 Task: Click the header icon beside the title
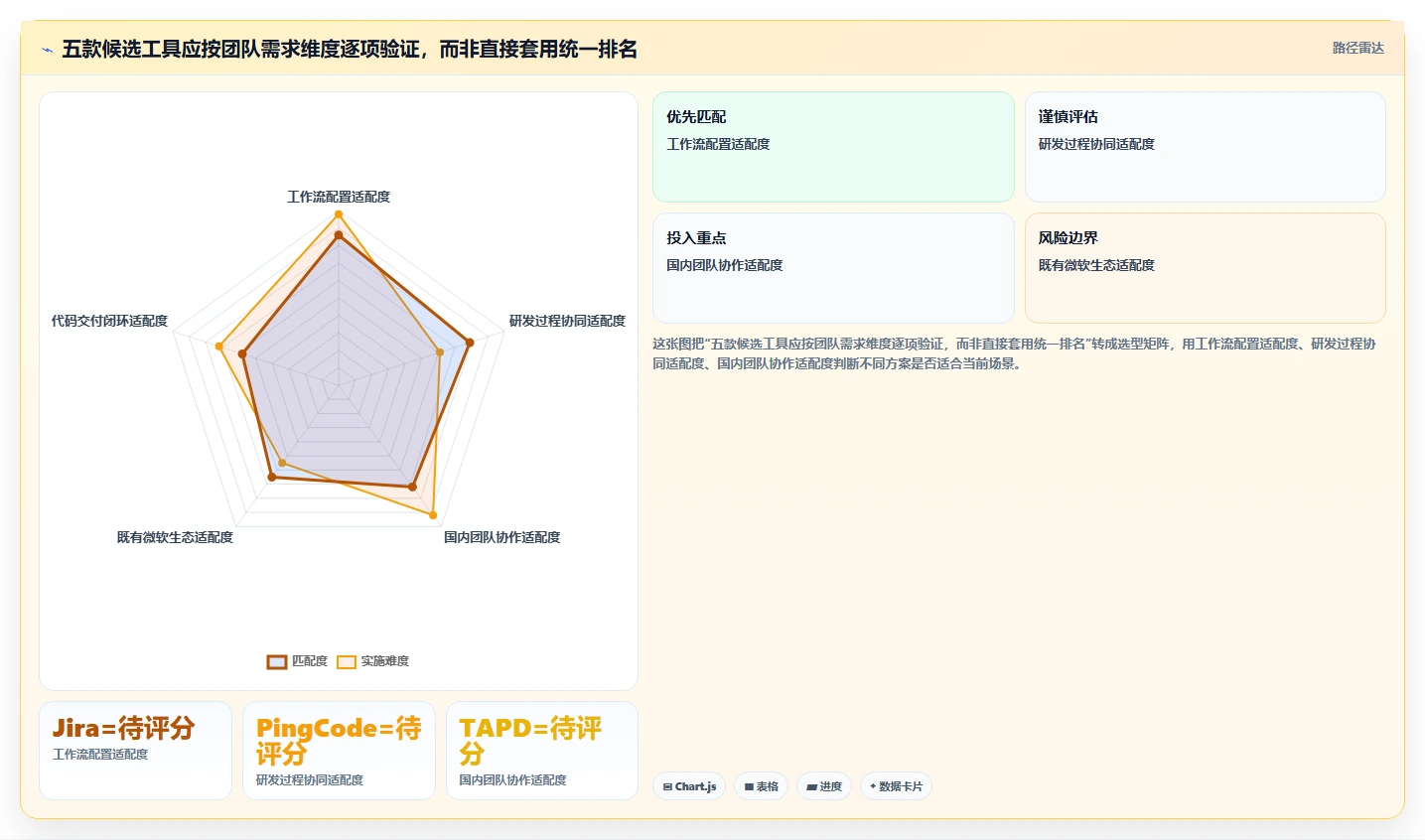click(x=47, y=50)
